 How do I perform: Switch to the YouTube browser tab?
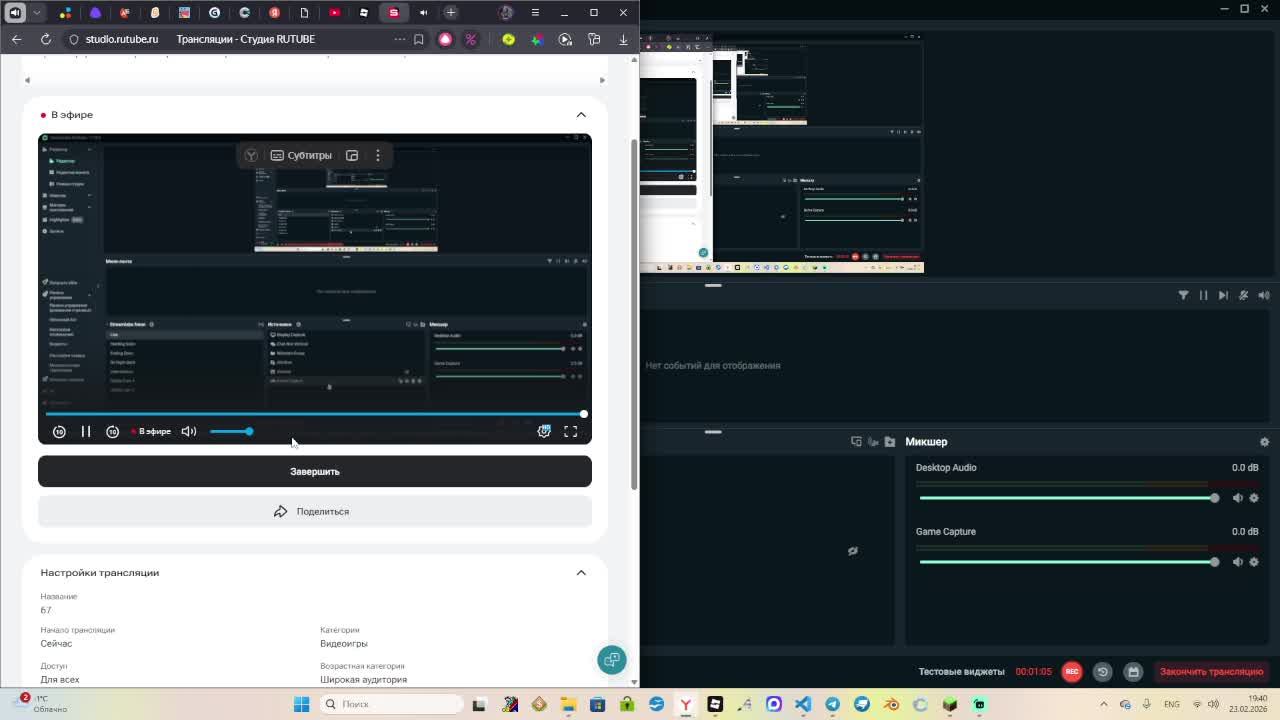click(334, 12)
